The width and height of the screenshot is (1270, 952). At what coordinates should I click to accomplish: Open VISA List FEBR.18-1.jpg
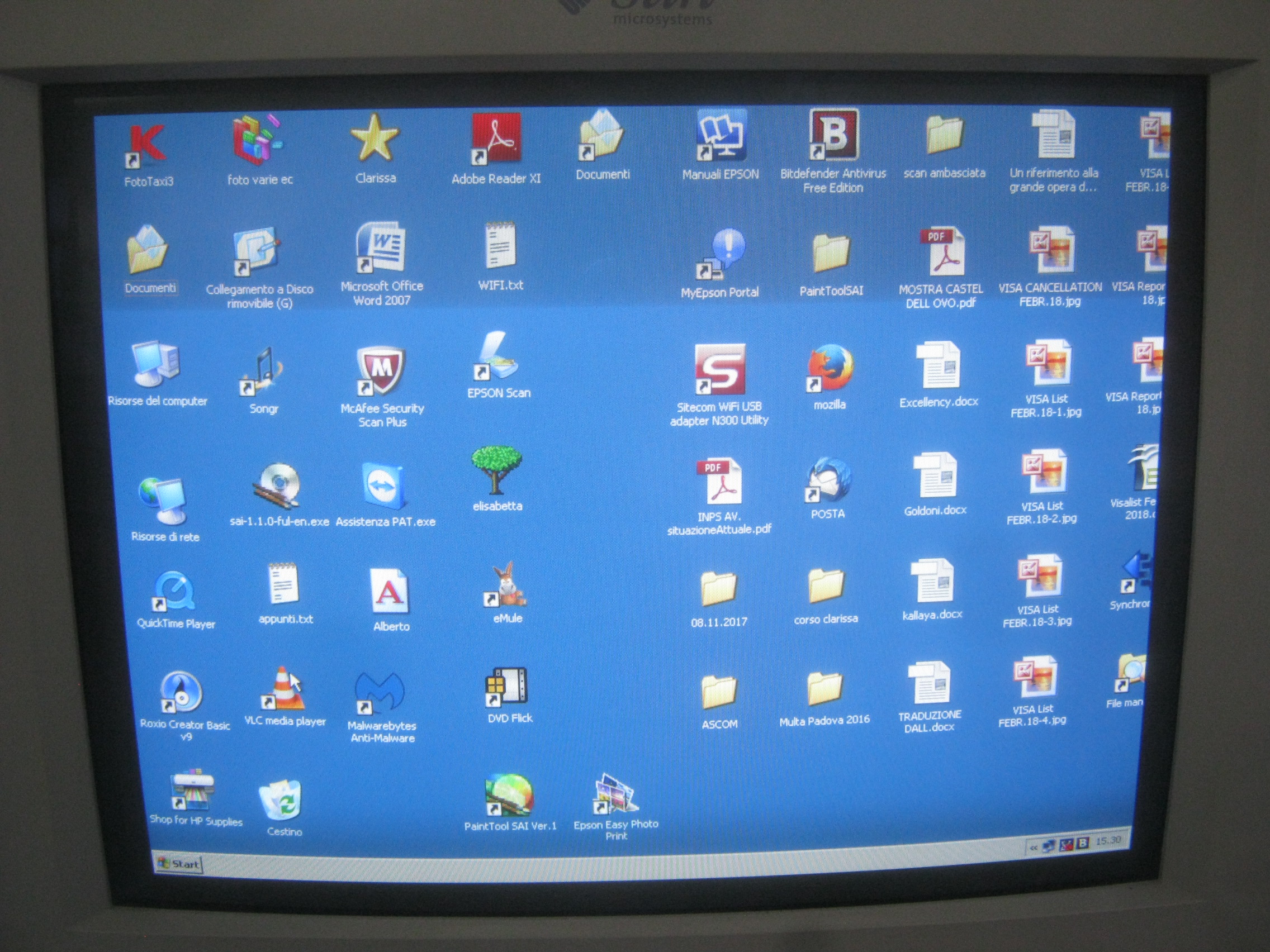click(x=1049, y=363)
